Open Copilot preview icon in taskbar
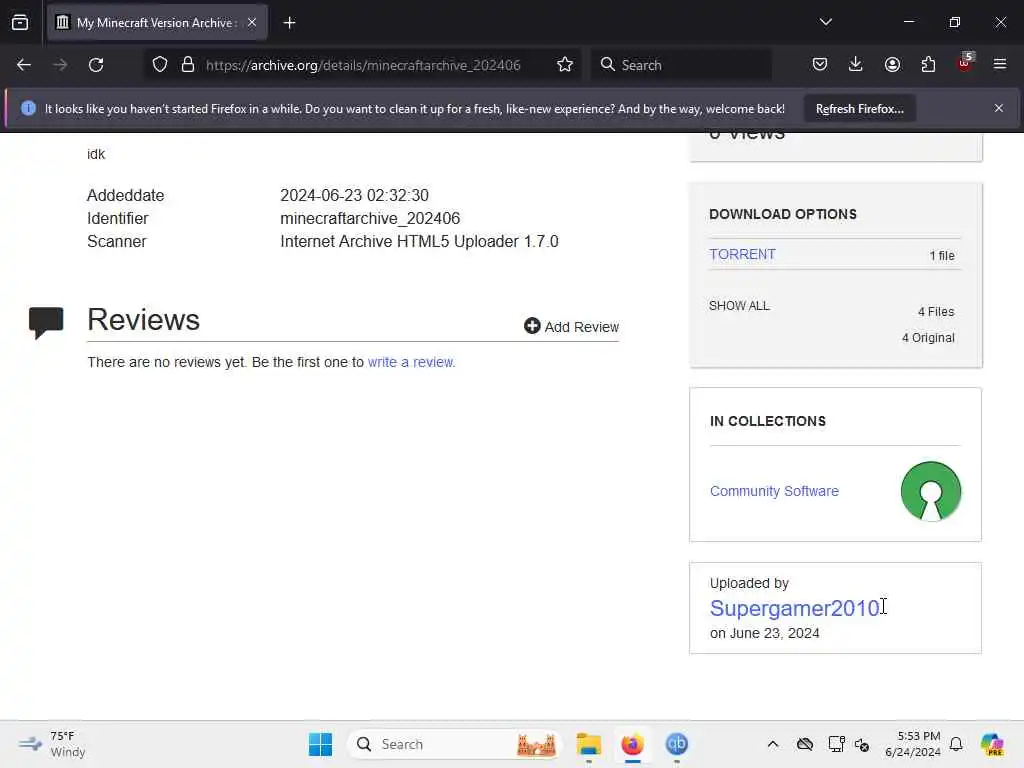This screenshot has height=768, width=1024. 992,744
